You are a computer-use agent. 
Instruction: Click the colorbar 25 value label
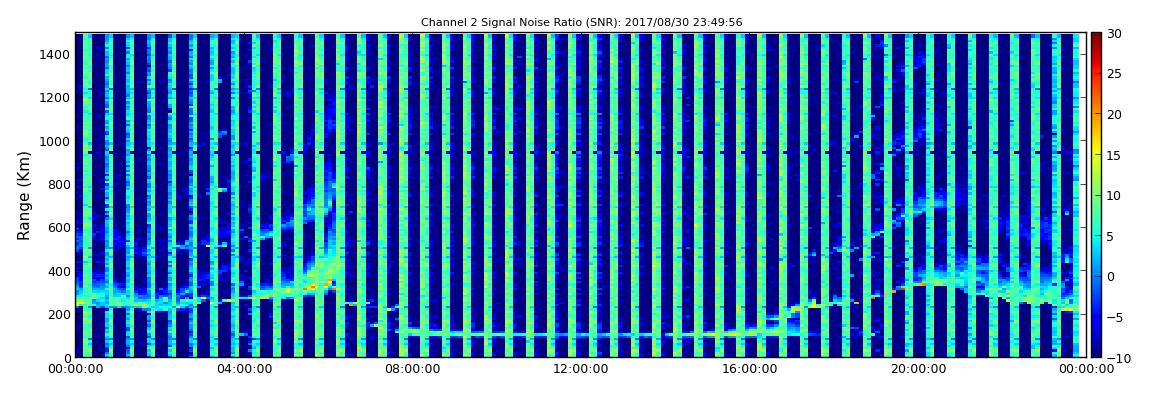pyautogui.click(x=1116, y=73)
